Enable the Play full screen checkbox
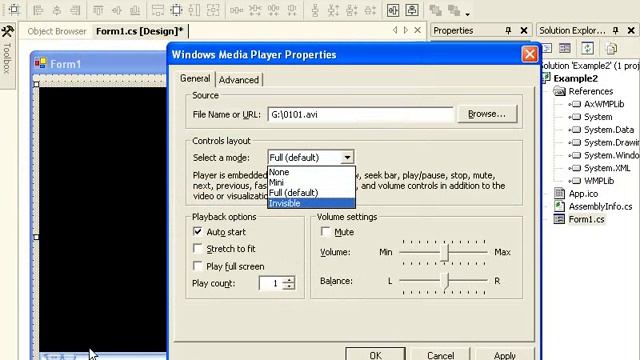 [198, 266]
